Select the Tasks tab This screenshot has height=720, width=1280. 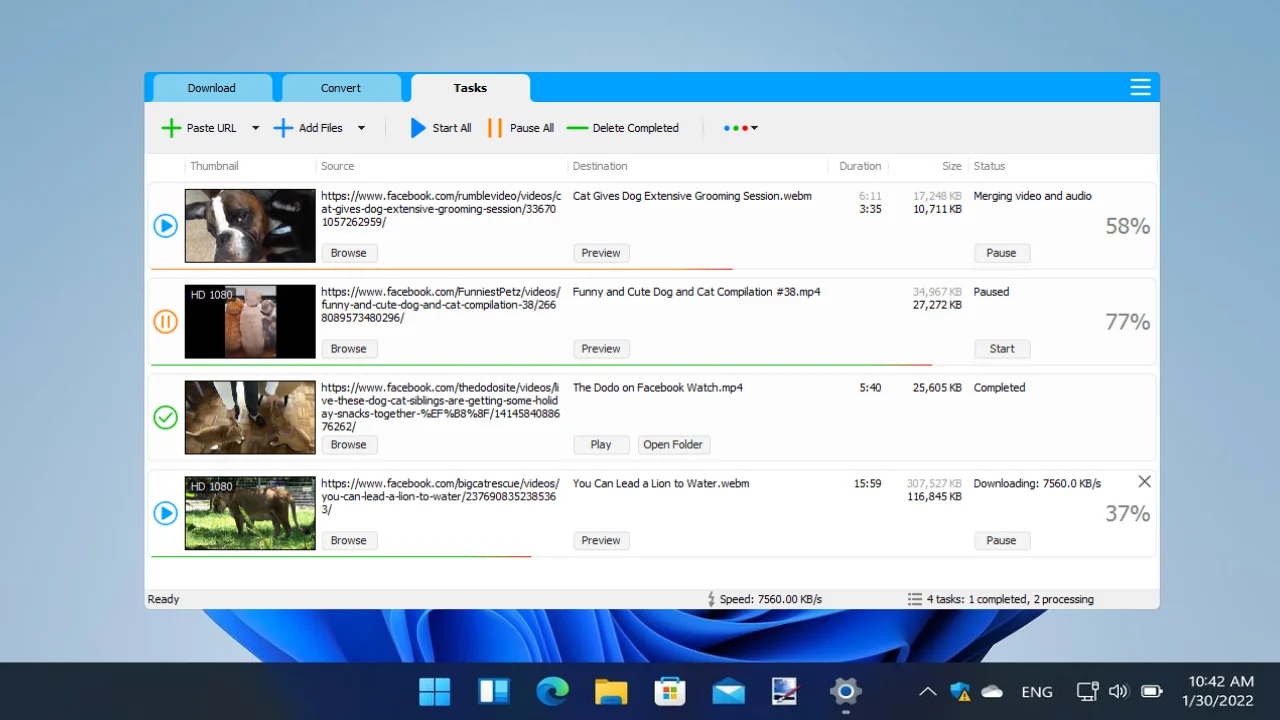[470, 88]
